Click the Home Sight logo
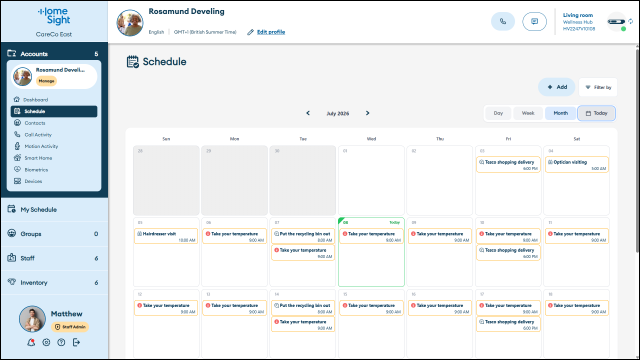This screenshot has width=640, height=360. click(x=54, y=16)
